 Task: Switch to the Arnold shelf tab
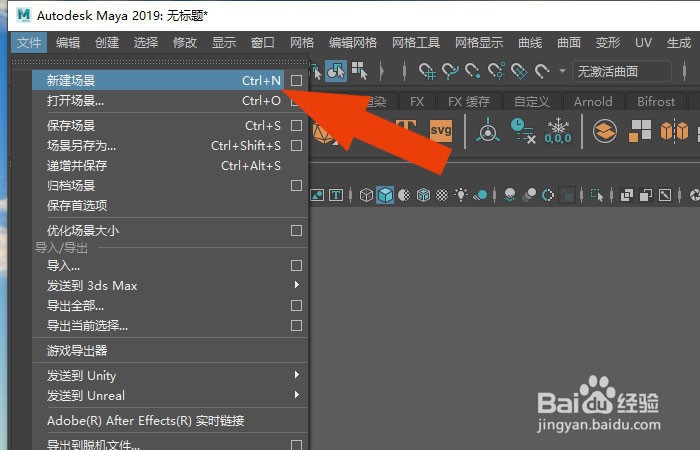[x=593, y=102]
